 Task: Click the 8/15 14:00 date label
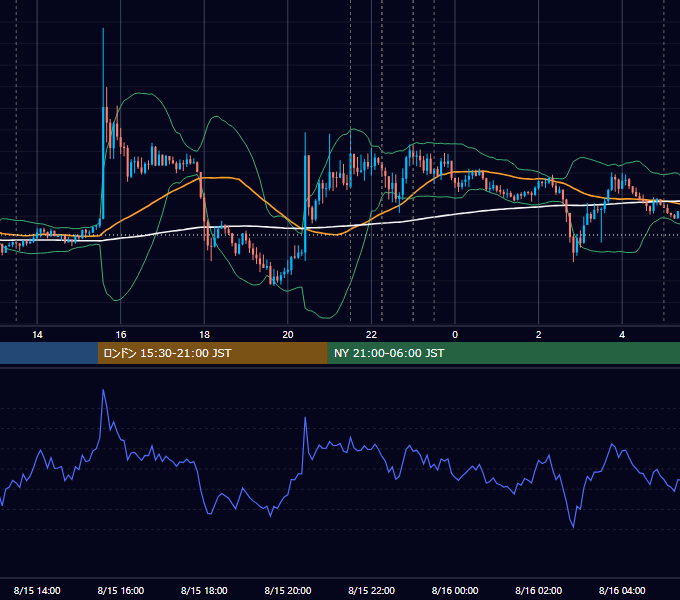[37, 590]
